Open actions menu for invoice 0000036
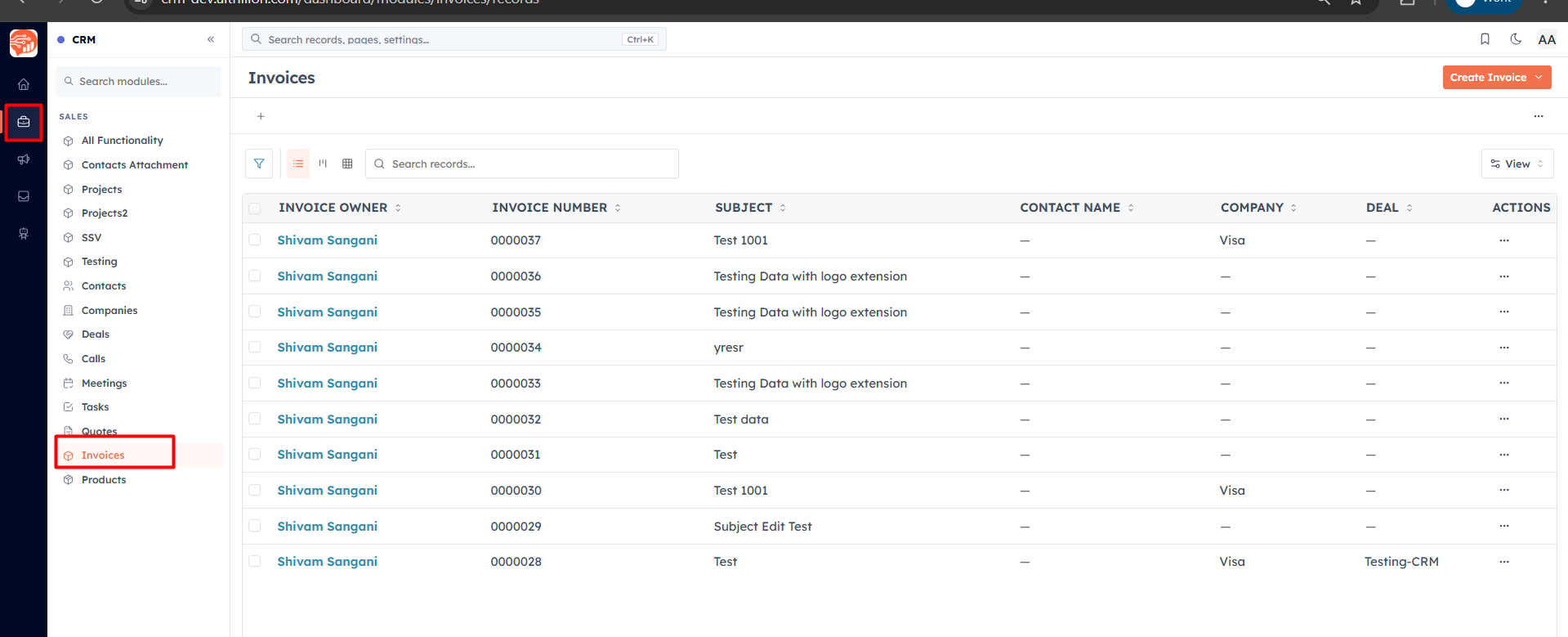This screenshot has height=637, width=1568. (x=1504, y=276)
